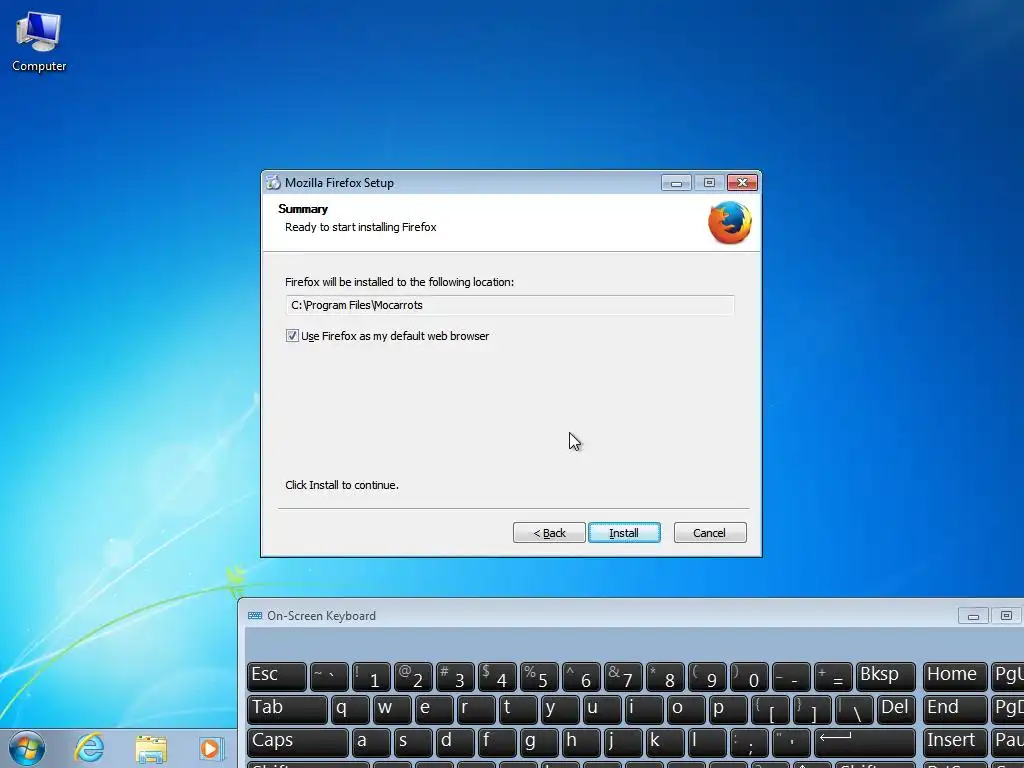The image size is (1024, 768).
Task: Click the Firefox logo in setup header
Action: click(729, 223)
